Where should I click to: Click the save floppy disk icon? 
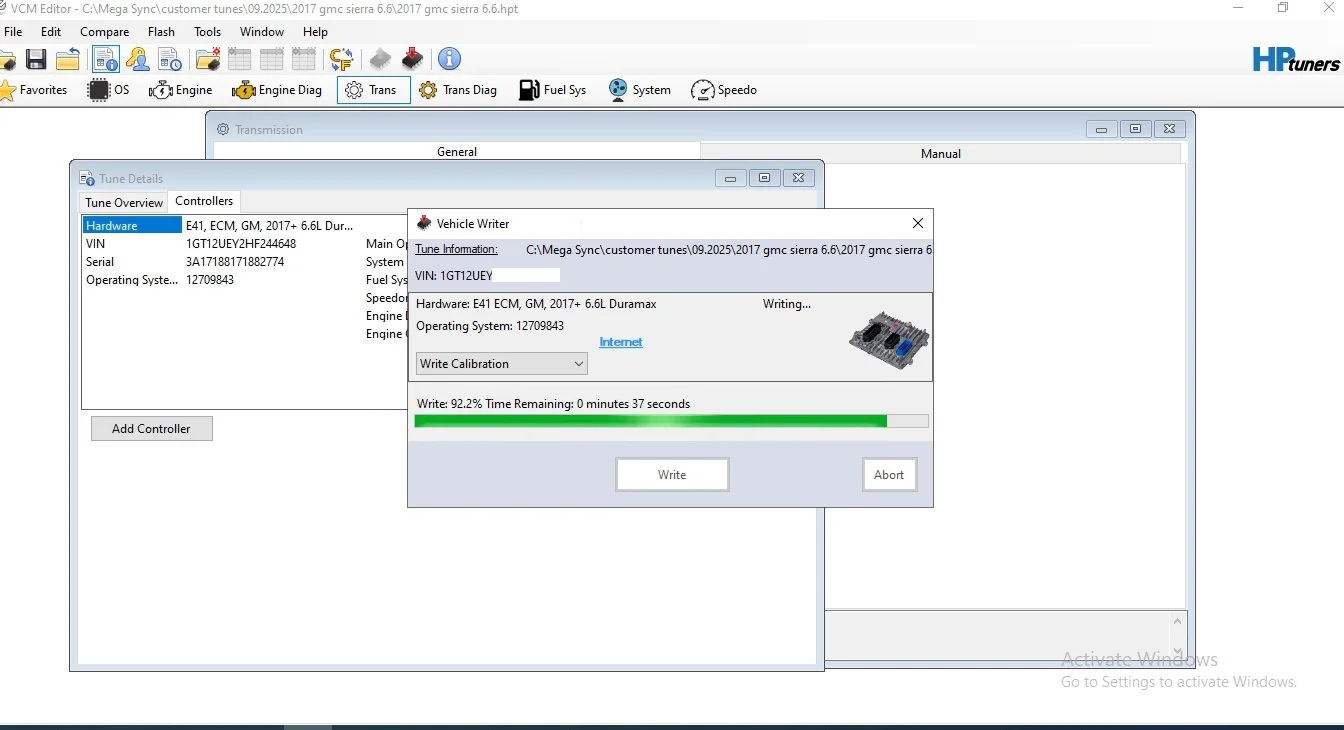click(x=36, y=59)
